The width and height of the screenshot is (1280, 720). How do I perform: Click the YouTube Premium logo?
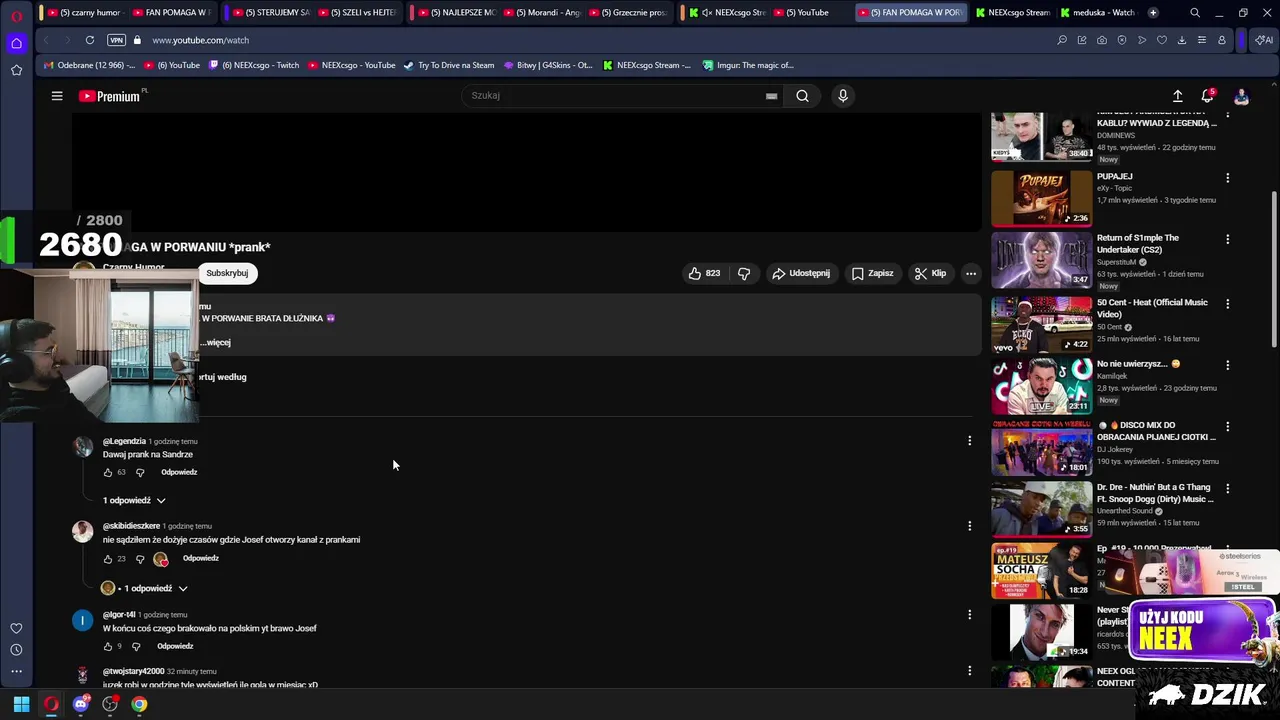109,96
